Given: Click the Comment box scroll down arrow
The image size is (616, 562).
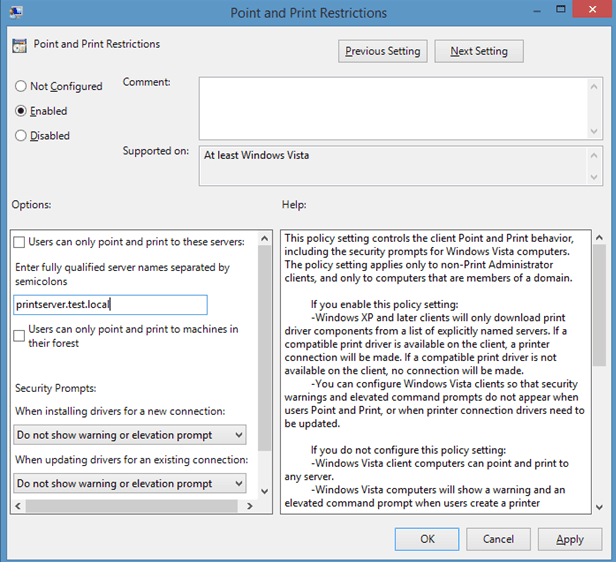Looking at the screenshot, I should coord(594,131).
